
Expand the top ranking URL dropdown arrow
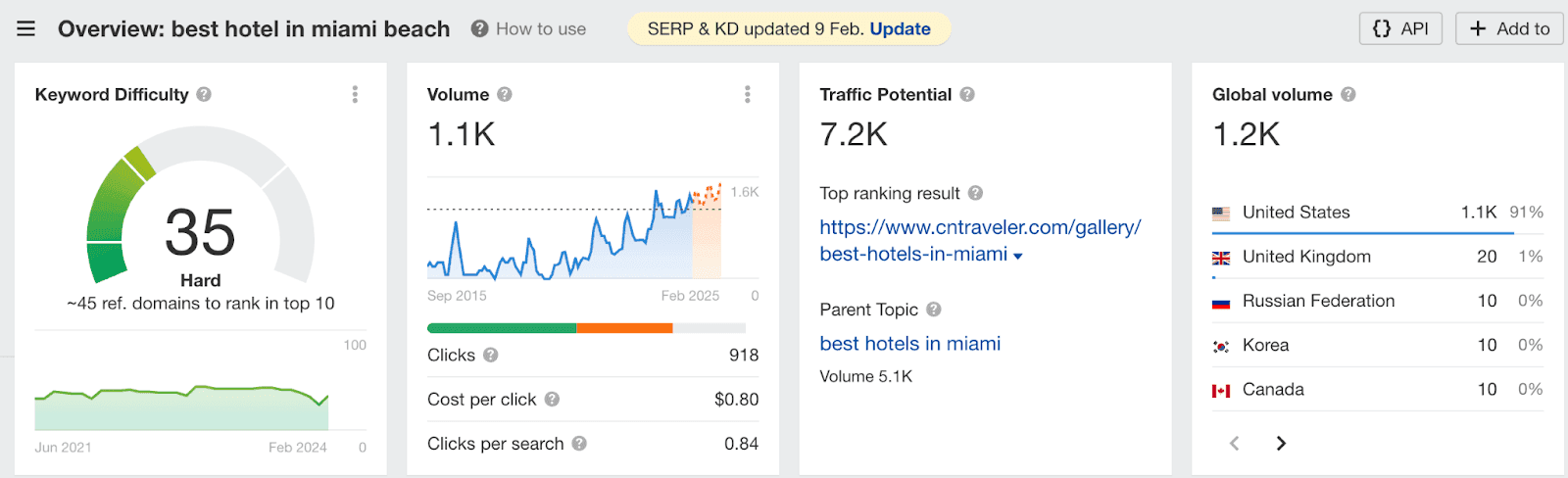pyautogui.click(x=1018, y=257)
